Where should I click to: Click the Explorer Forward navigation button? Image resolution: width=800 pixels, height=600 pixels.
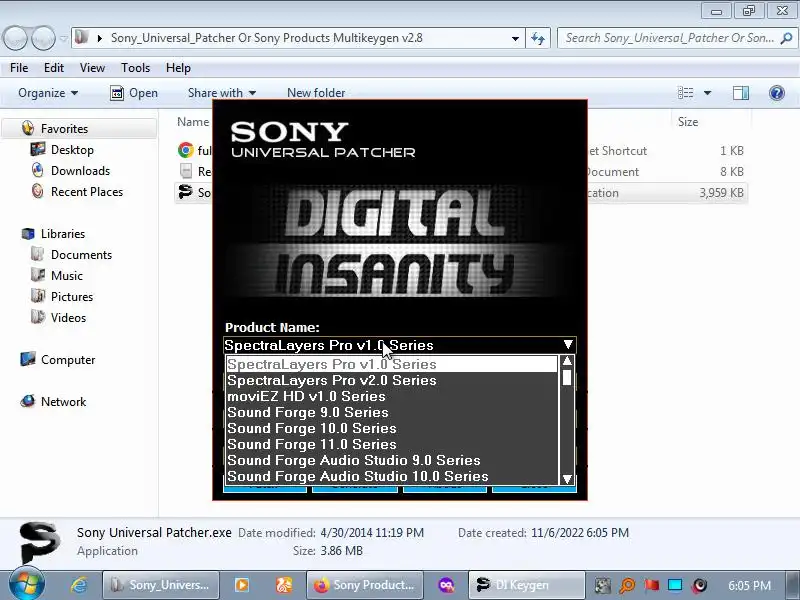pyautogui.click(x=43, y=38)
